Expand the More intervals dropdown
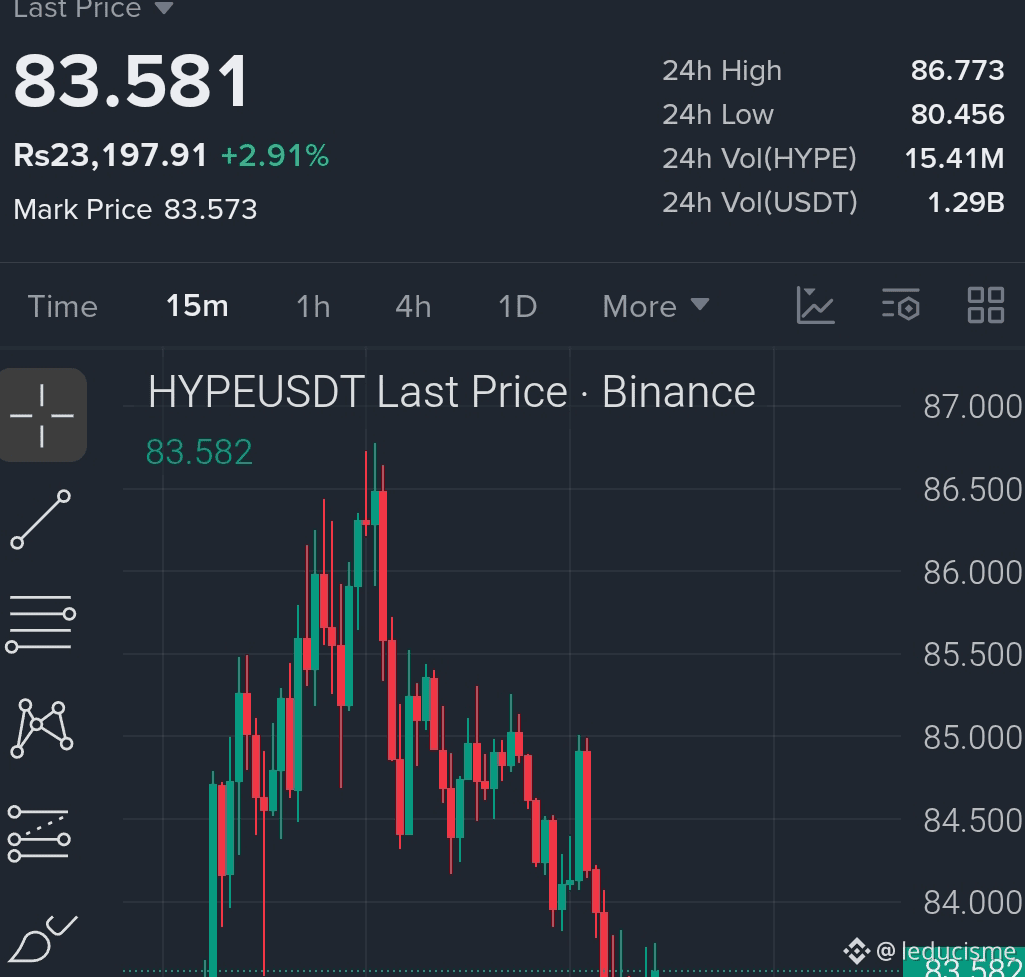 pos(656,306)
